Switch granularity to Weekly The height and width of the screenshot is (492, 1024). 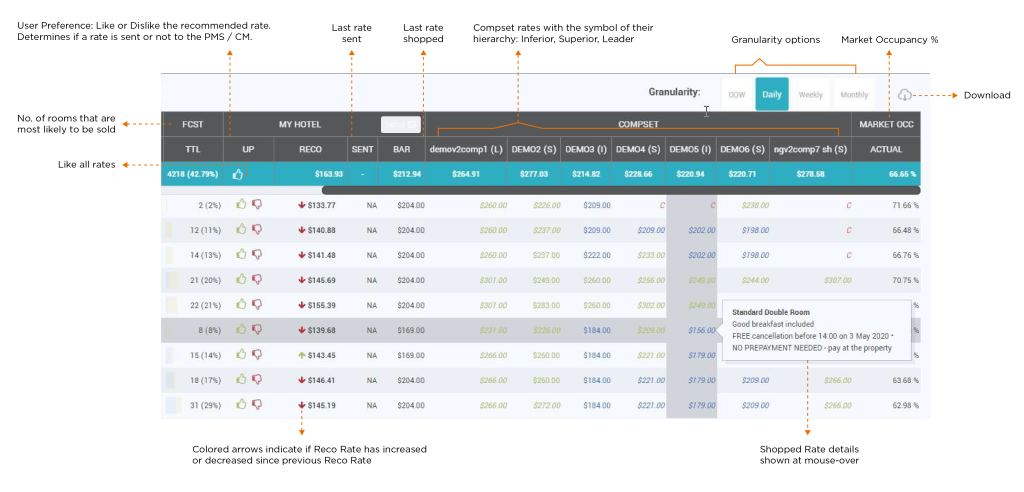click(x=810, y=94)
